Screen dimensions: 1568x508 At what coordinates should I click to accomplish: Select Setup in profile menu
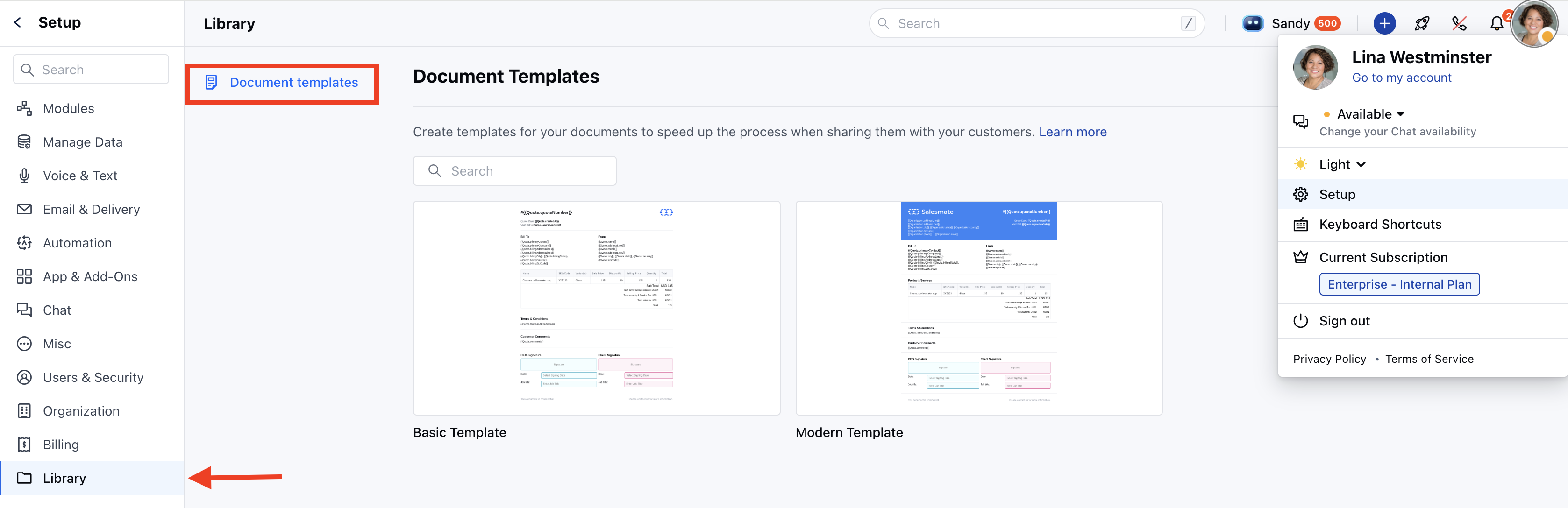point(1423,195)
